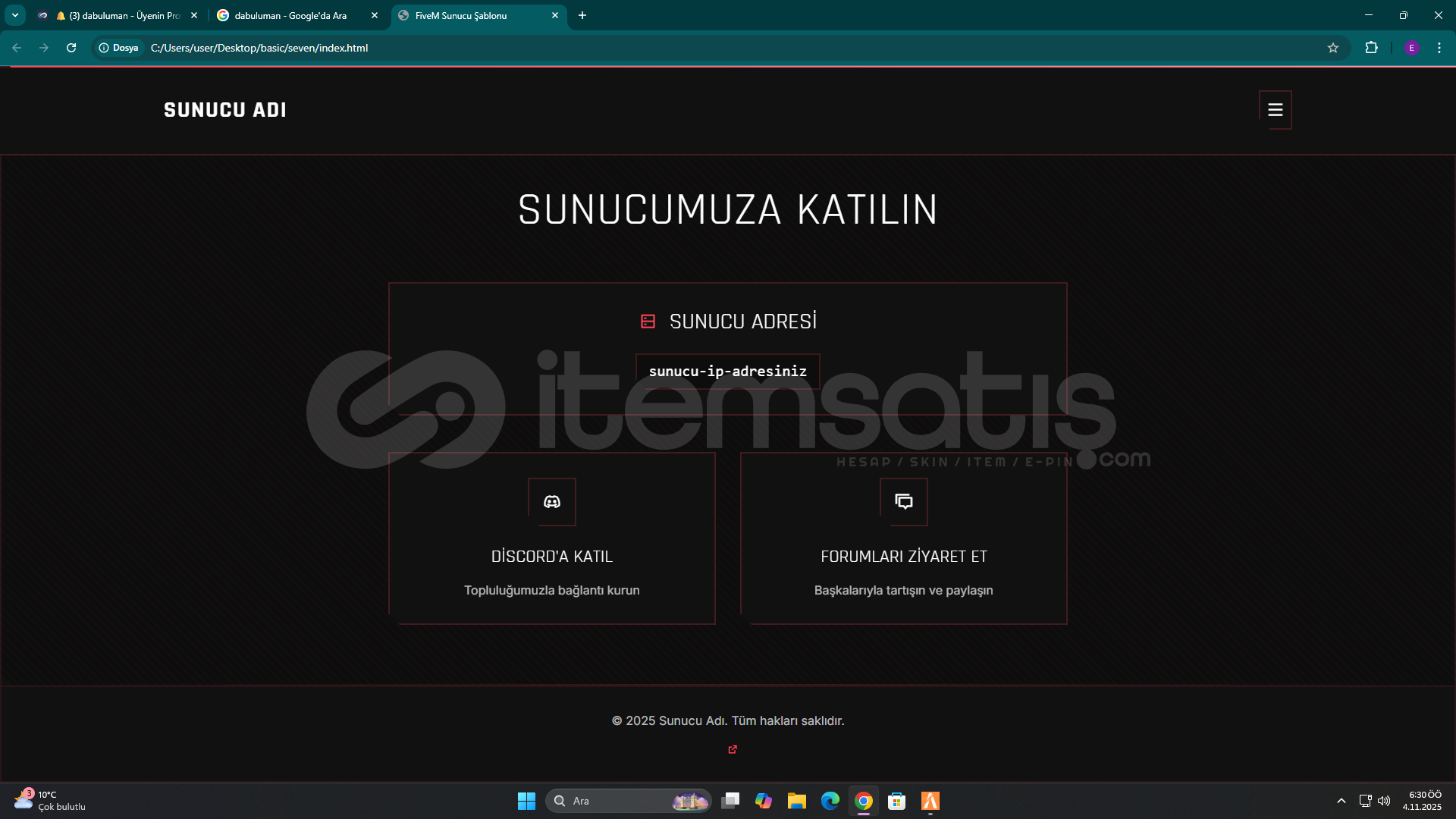Viewport: 1456px width, 819px height.
Task: Click the forum chat icon box
Action: tap(903, 501)
